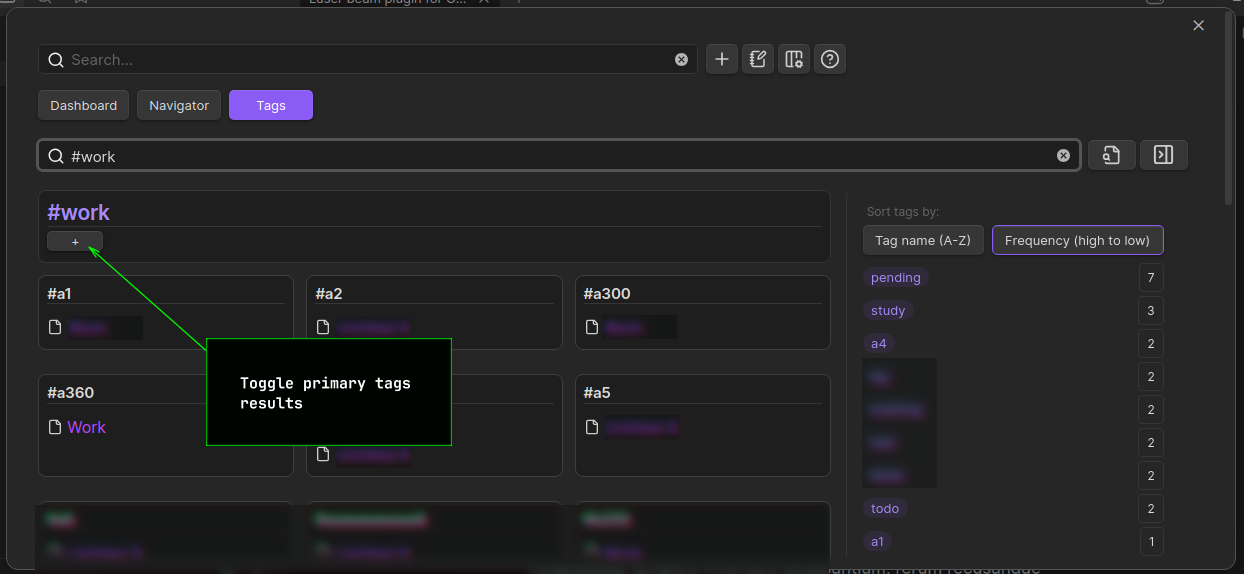
Task: Select the a4 tag
Action: pyautogui.click(x=879, y=343)
